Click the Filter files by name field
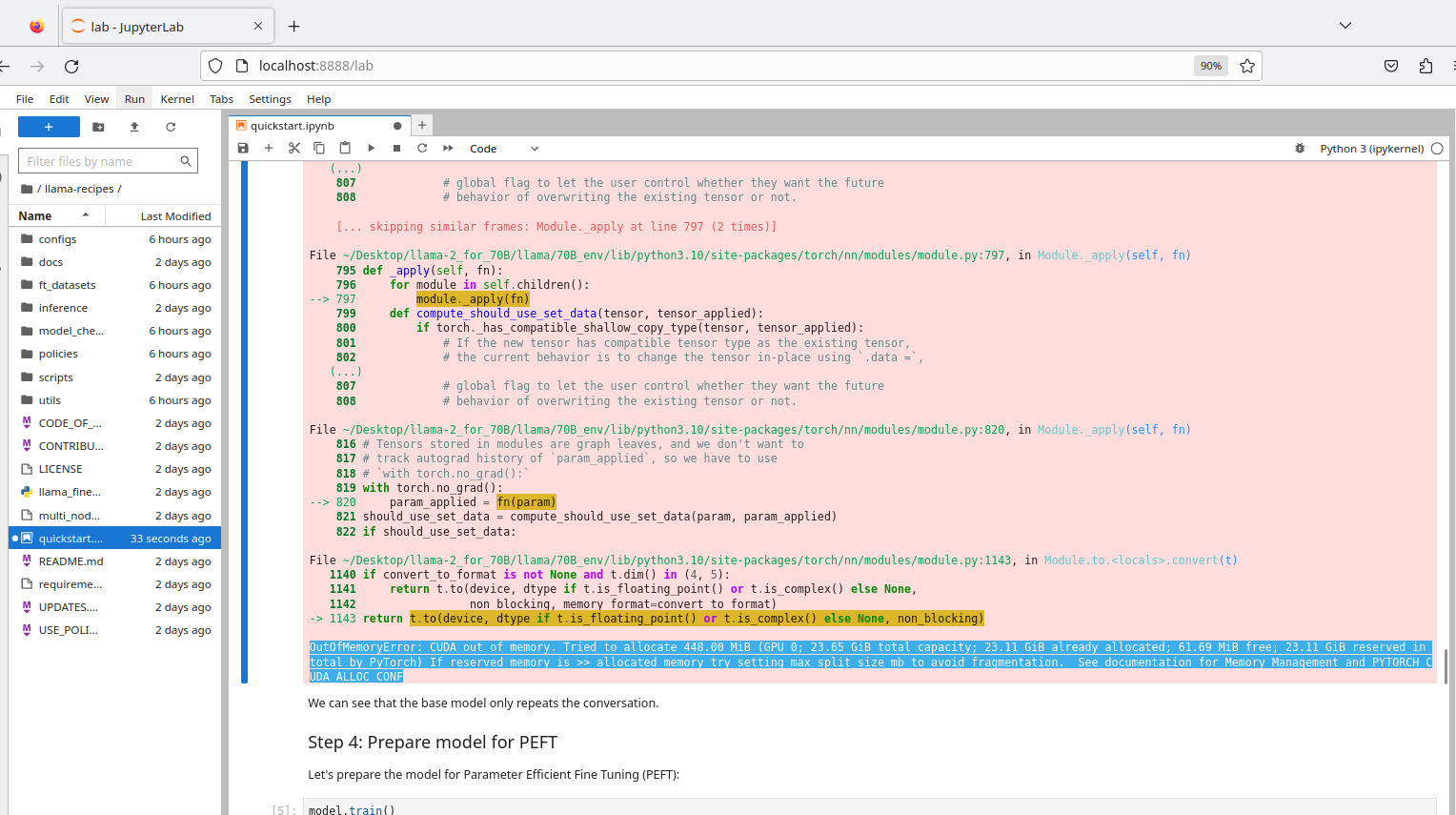Image resolution: width=1456 pixels, height=815 pixels. (x=100, y=160)
